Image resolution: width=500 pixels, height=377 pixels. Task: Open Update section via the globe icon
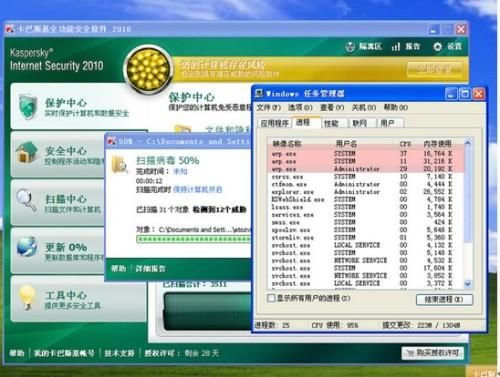(27, 247)
